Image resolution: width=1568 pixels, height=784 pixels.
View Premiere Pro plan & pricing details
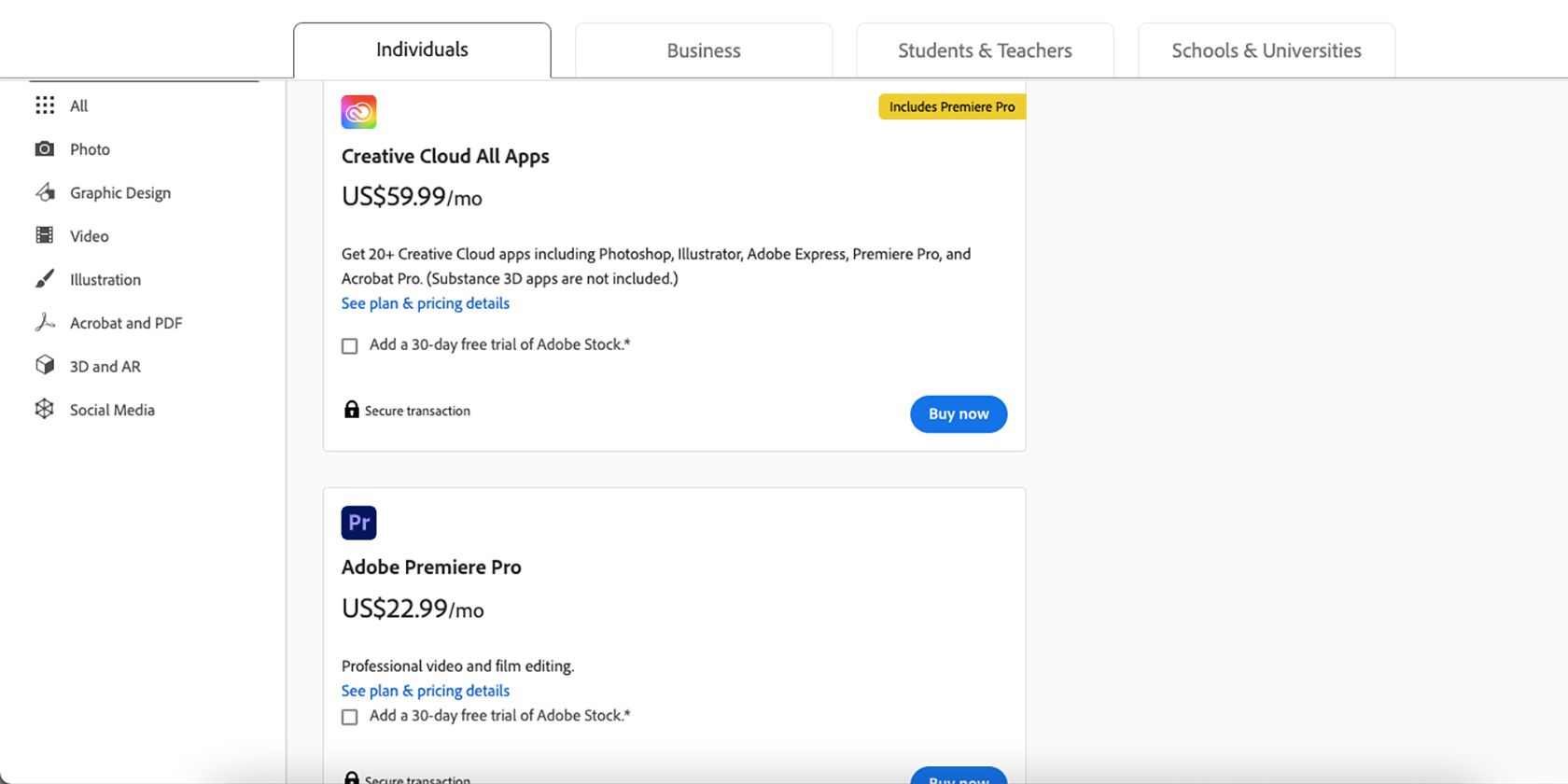[x=426, y=691]
